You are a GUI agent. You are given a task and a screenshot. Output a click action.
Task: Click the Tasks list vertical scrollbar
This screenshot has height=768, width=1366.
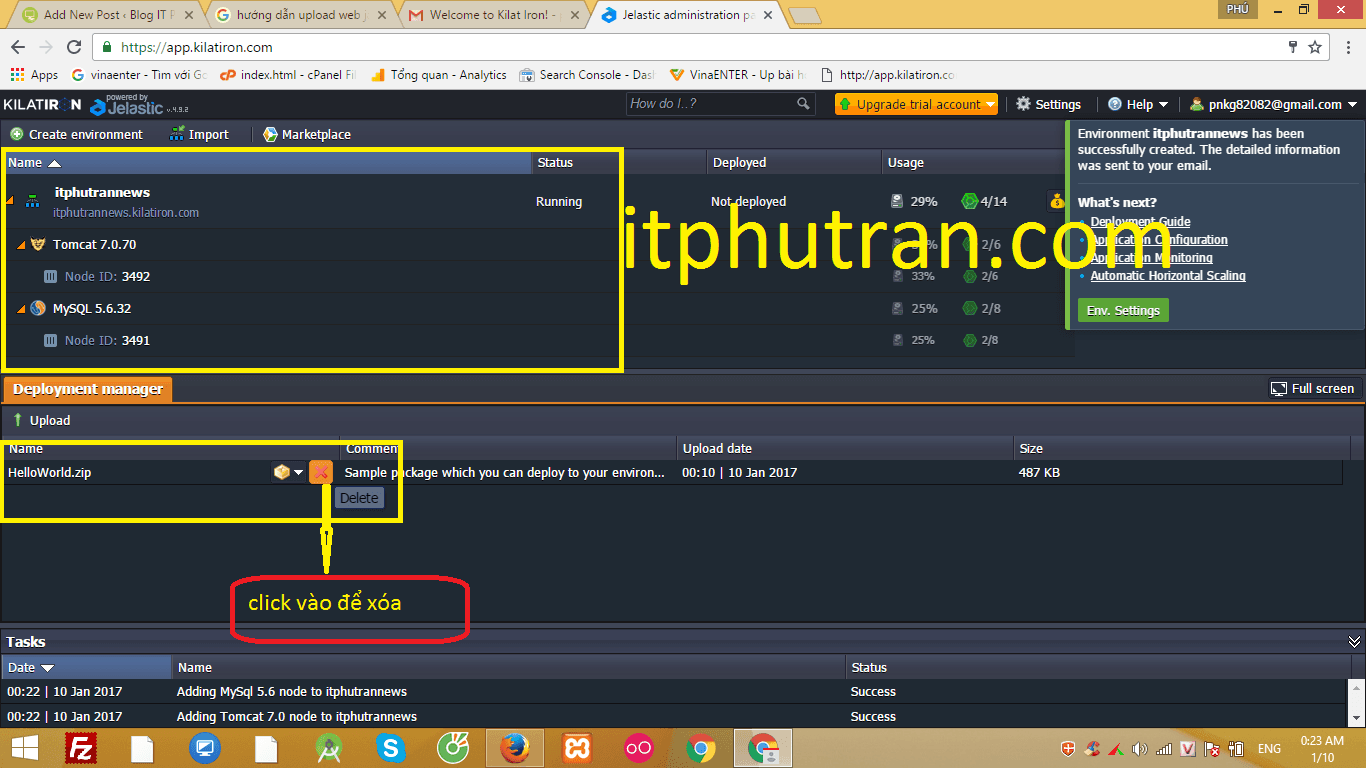click(1356, 704)
